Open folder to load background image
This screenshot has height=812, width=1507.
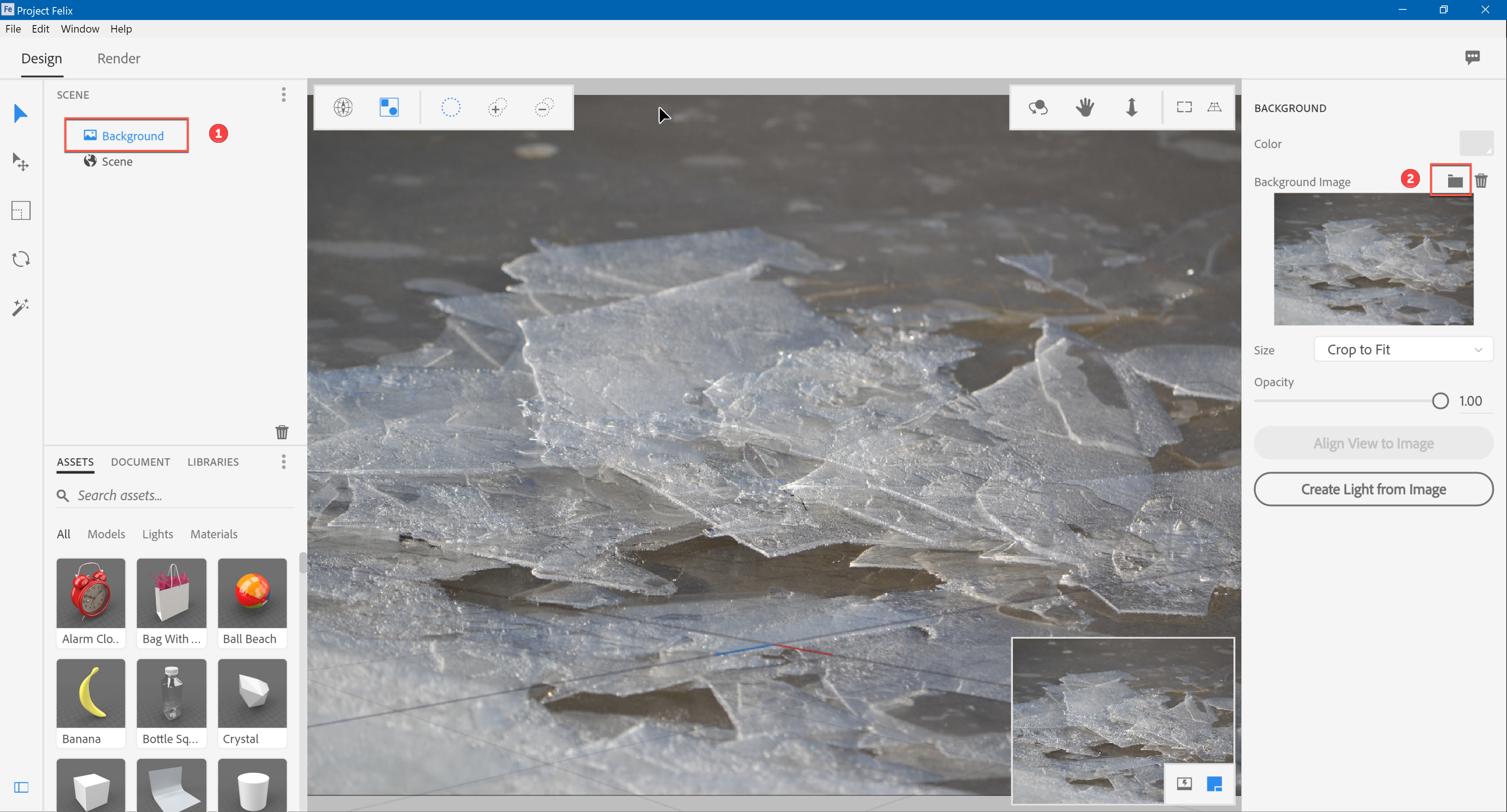[x=1455, y=181]
